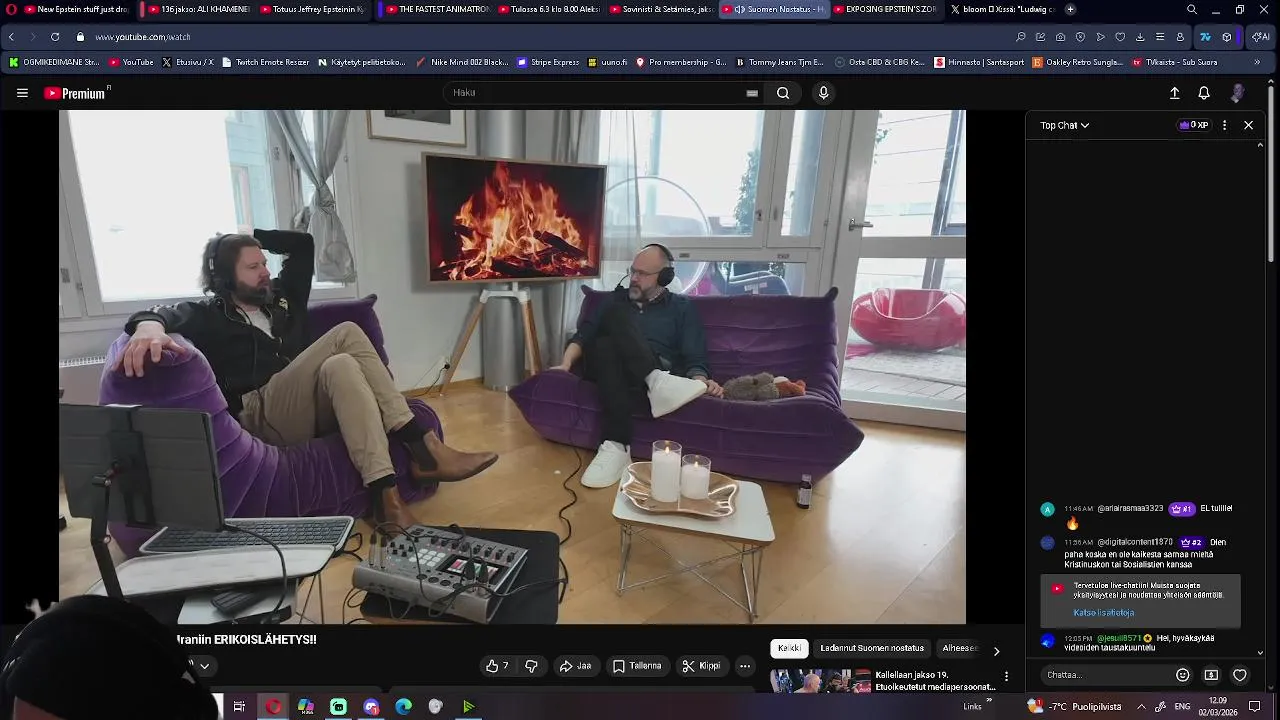Open the chat emoji picker
Image resolution: width=1280 pixels, height=720 pixels.
(x=1182, y=675)
